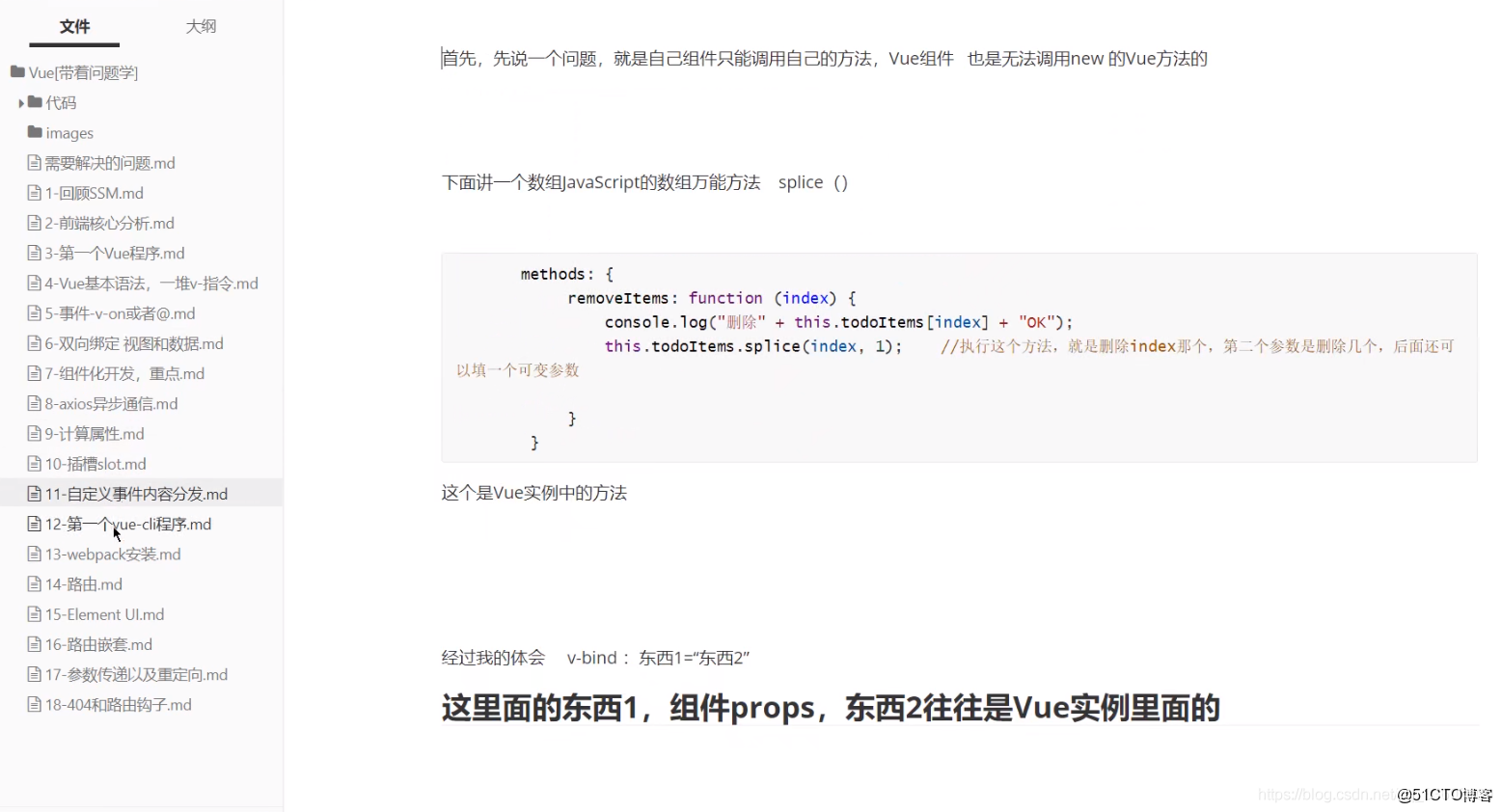Click file icon beside 14-路由.md
Viewport: 1502px width, 812px height.
pyautogui.click(x=35, y=584)
